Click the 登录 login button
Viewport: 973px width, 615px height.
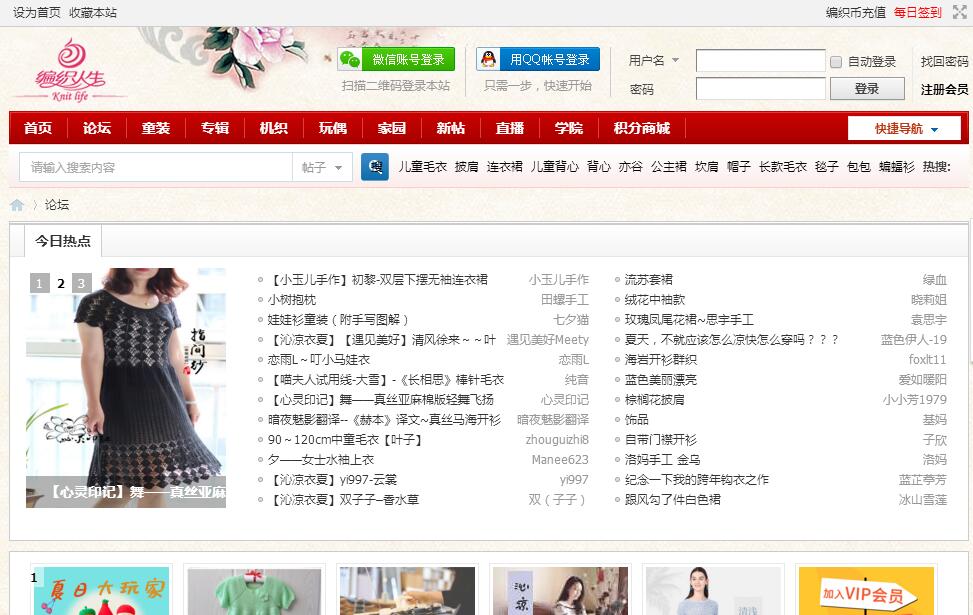867,89
